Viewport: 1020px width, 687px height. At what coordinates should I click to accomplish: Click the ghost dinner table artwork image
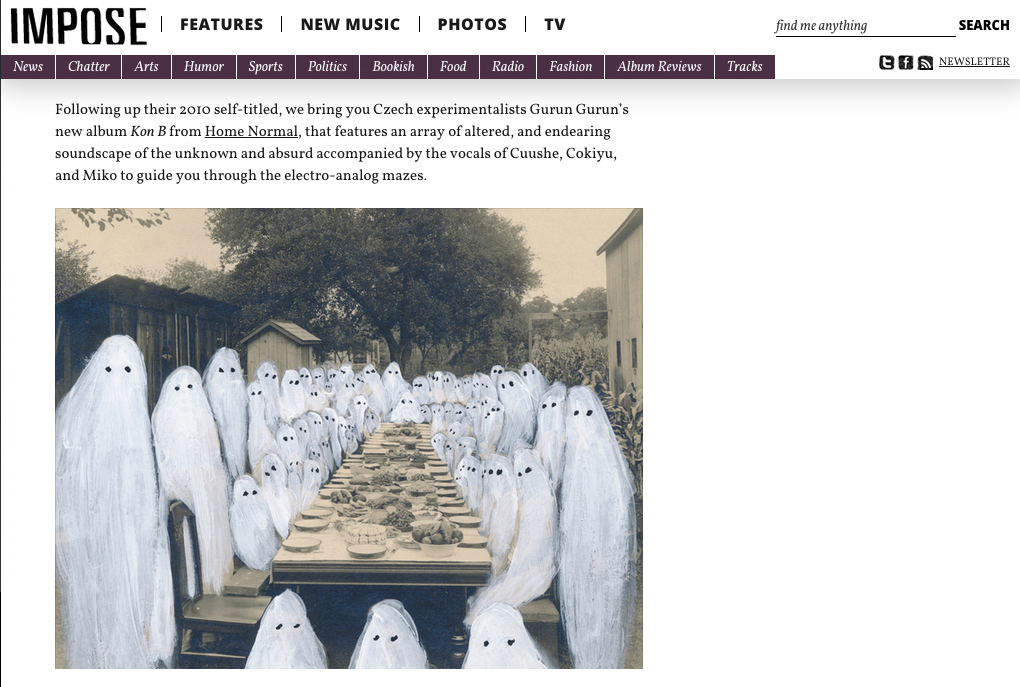[x=349, y=438]
